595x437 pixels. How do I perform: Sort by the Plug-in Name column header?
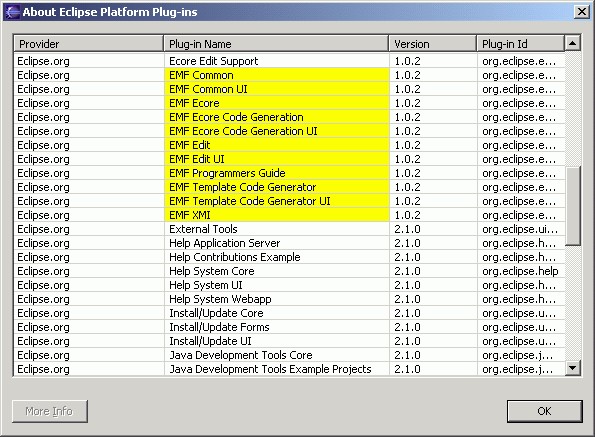point(276,44)
